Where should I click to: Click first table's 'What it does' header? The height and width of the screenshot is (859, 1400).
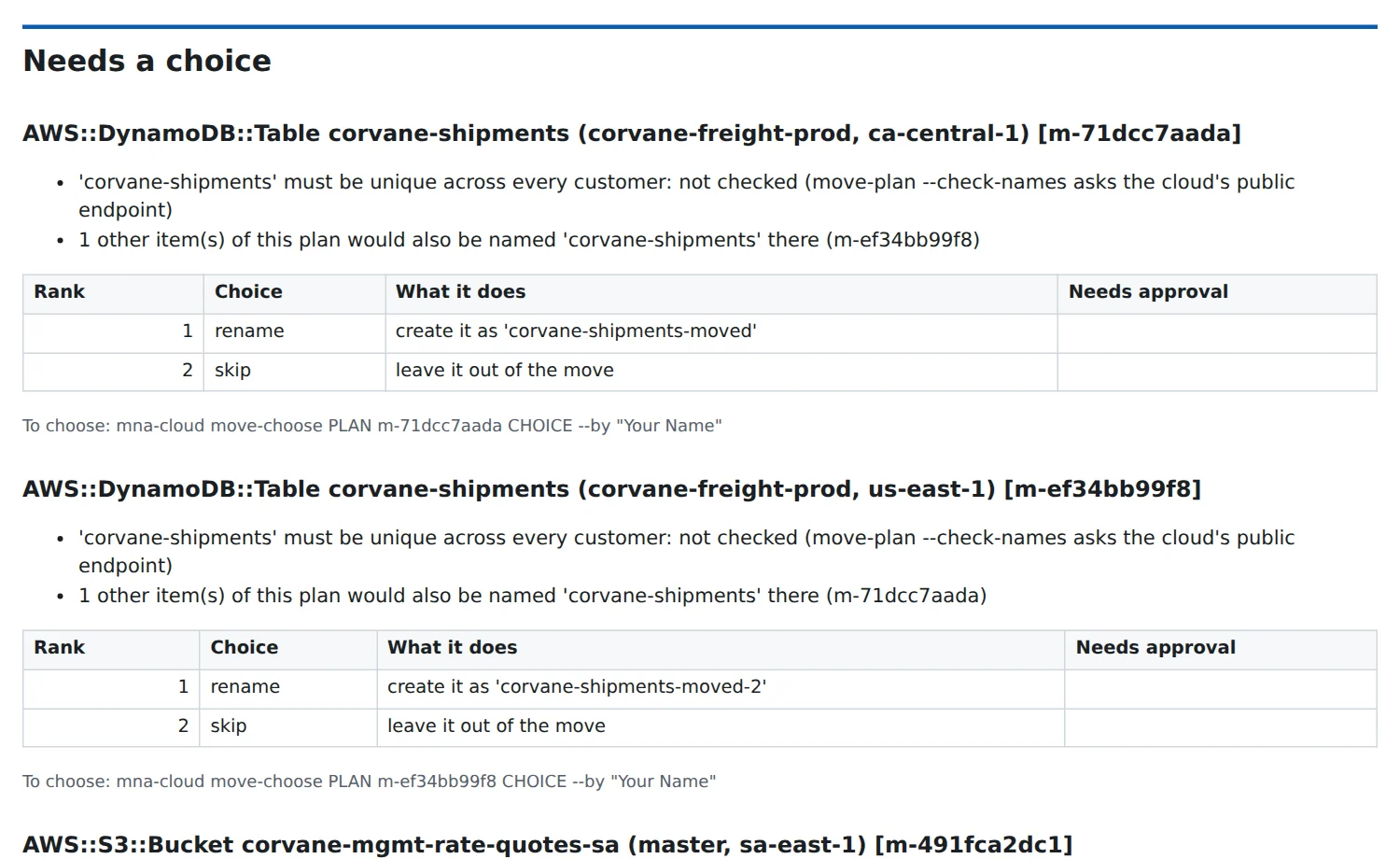[721, 294]
